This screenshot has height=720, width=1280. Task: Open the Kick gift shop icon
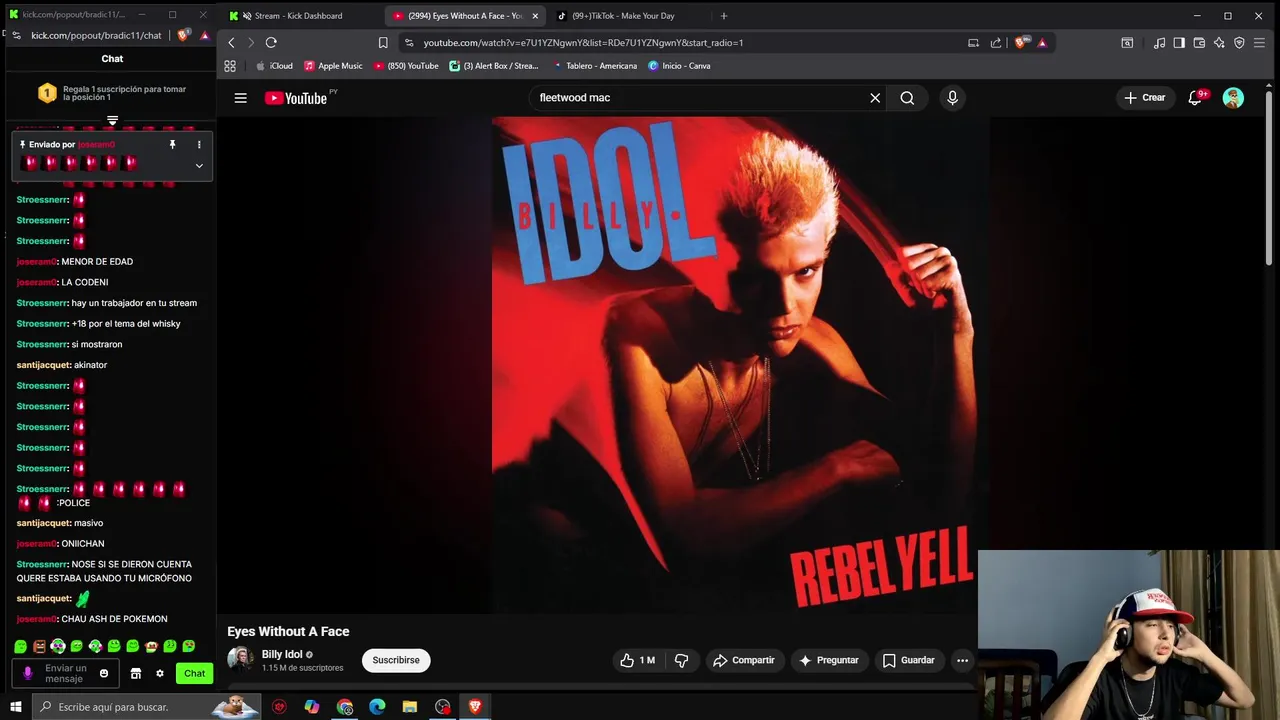coord(136,673)
